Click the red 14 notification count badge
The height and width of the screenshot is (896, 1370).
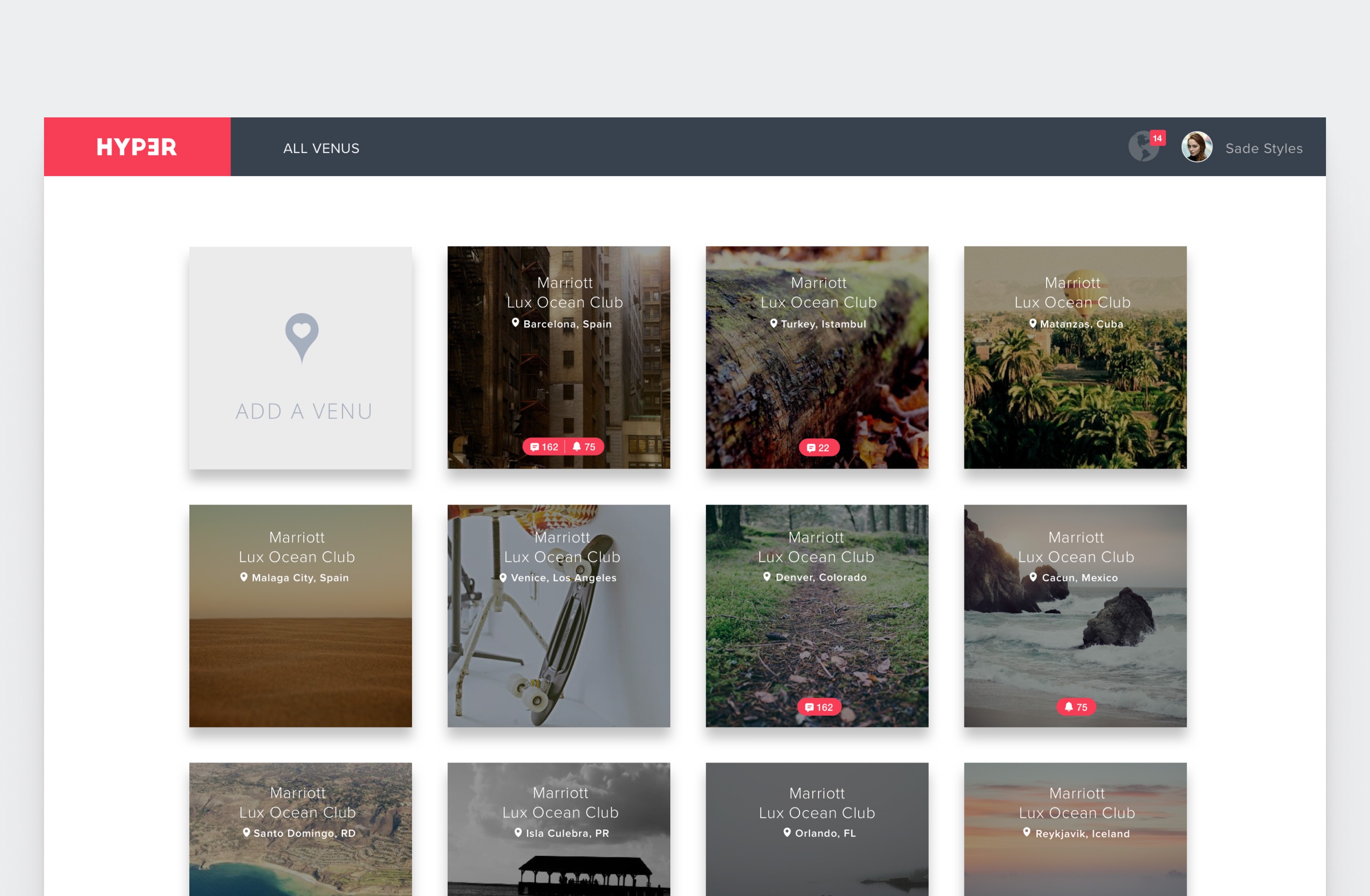(1157, 138)
